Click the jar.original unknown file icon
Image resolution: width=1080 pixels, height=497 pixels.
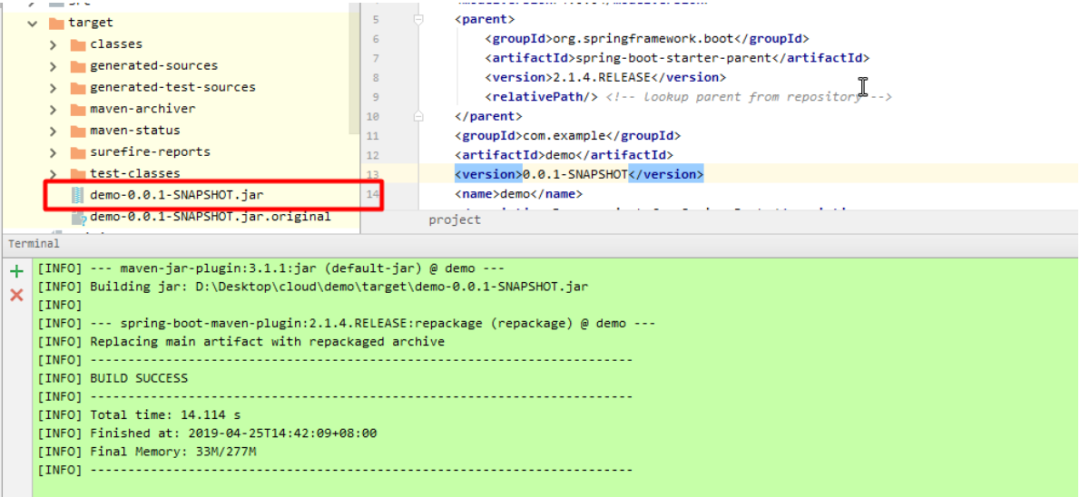(x=79, y=218)
